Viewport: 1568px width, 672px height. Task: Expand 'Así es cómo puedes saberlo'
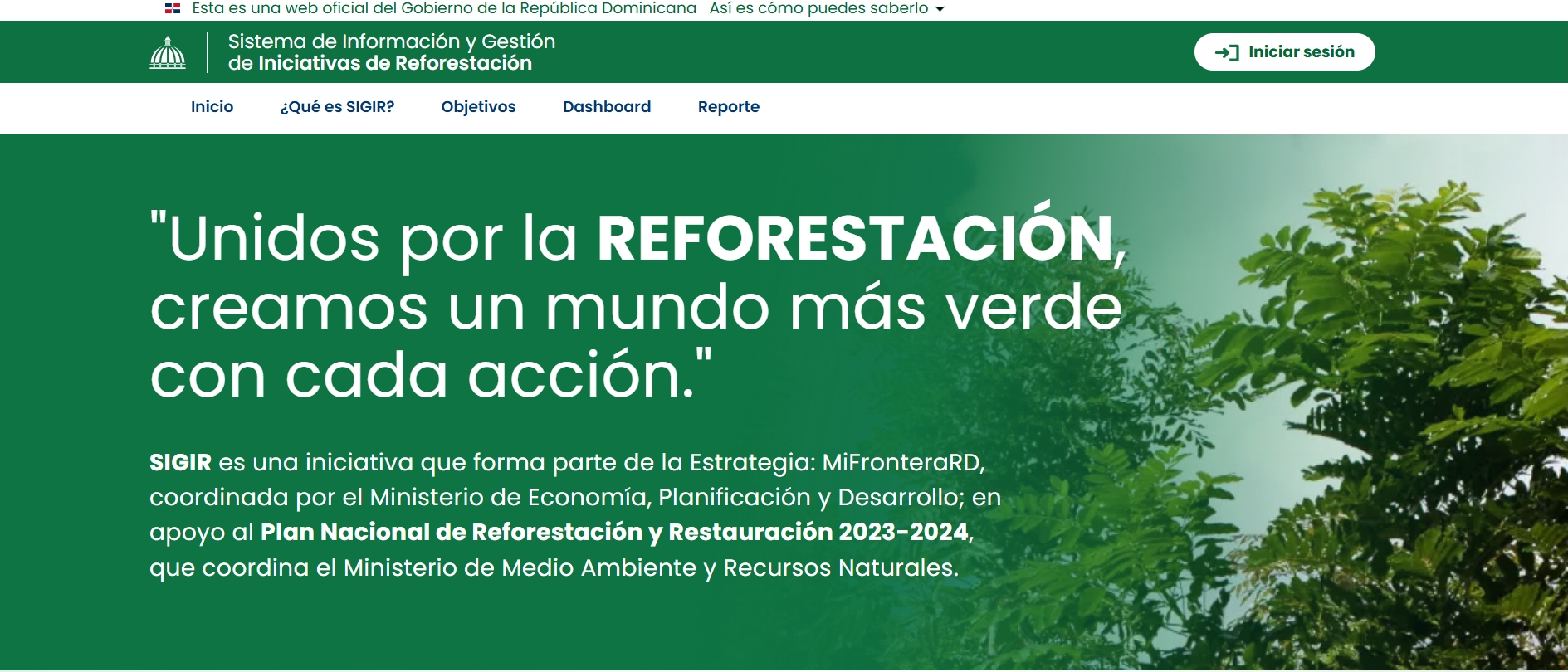[818, 8]
